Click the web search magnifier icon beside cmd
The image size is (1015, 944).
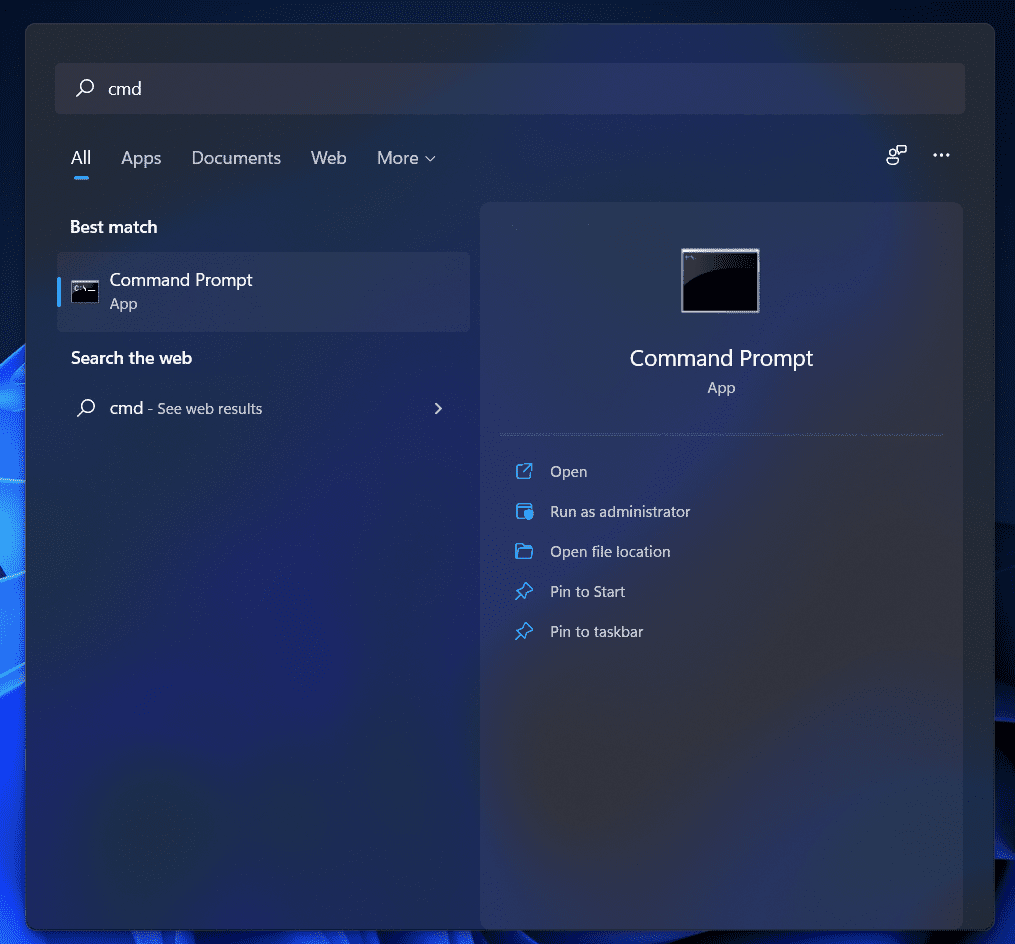click(86, 408)
